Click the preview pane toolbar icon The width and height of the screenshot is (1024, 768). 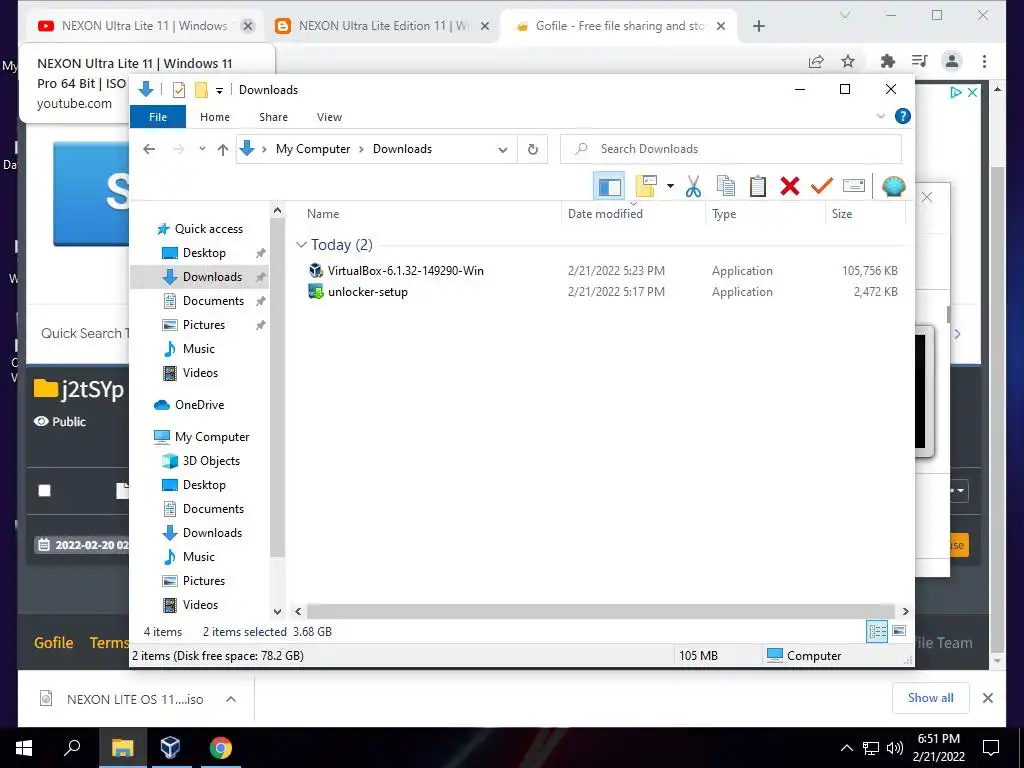609,187
